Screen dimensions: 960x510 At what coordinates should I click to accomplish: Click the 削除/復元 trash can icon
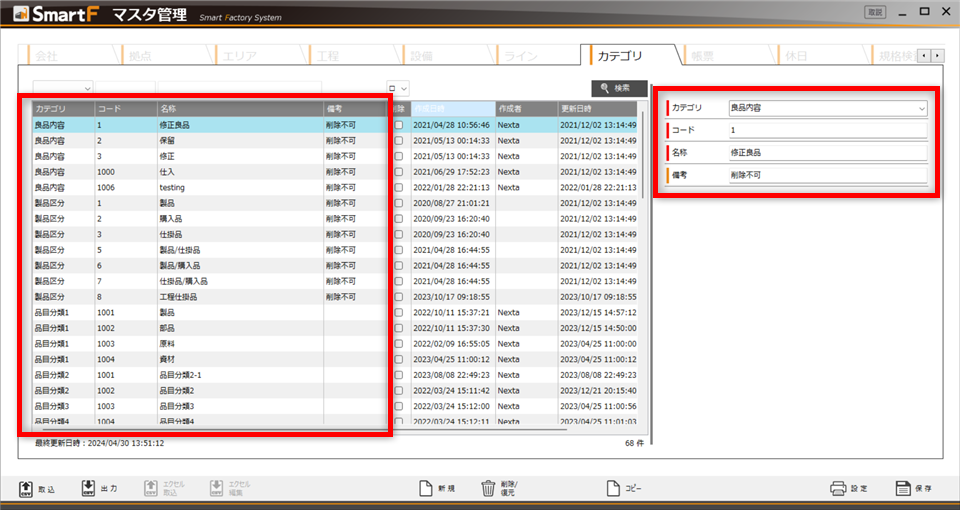488,488
